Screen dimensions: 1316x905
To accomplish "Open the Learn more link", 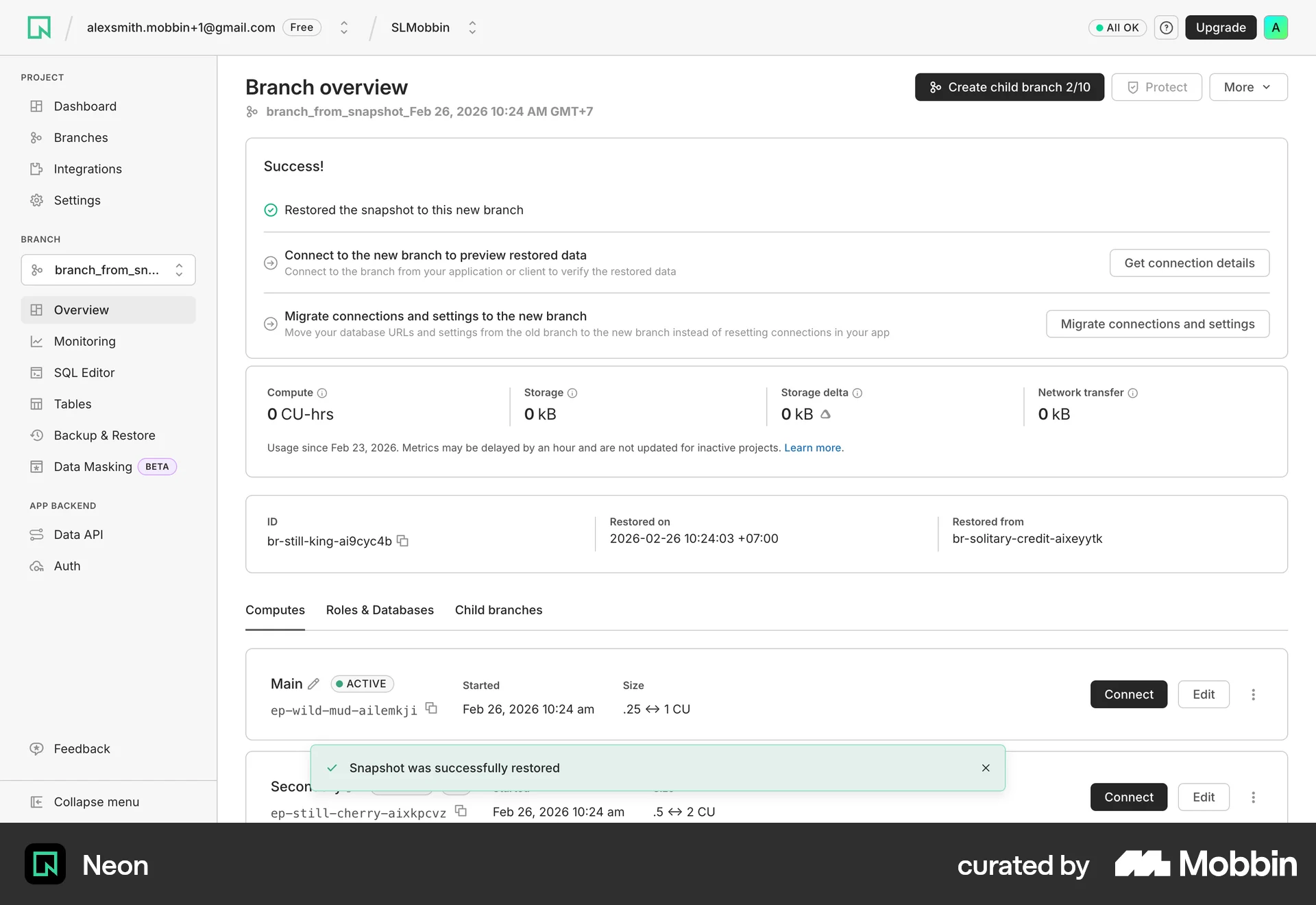I will coord(814,448).
